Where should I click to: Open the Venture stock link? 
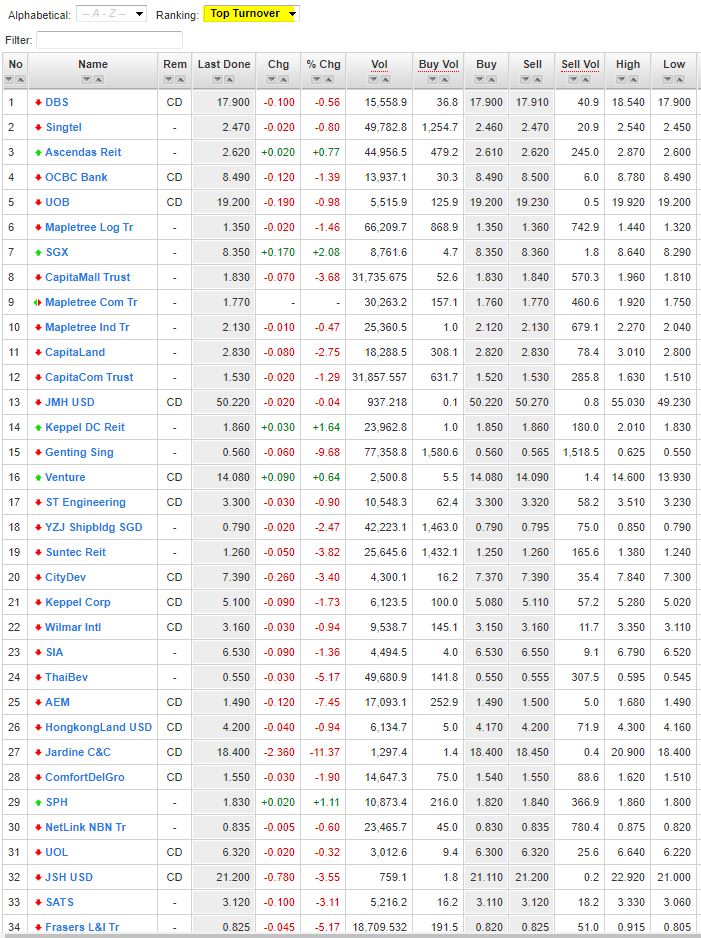click(x=65, y=477)
